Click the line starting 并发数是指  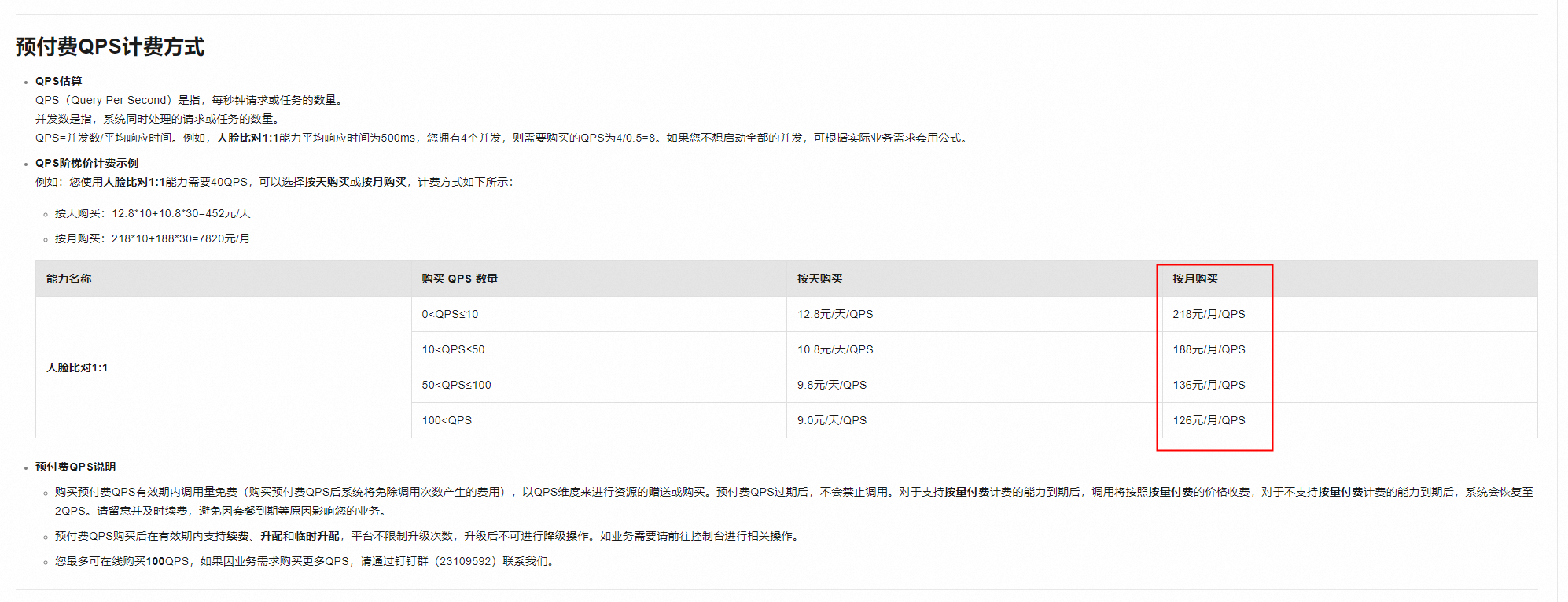click(x=157, y=119)
